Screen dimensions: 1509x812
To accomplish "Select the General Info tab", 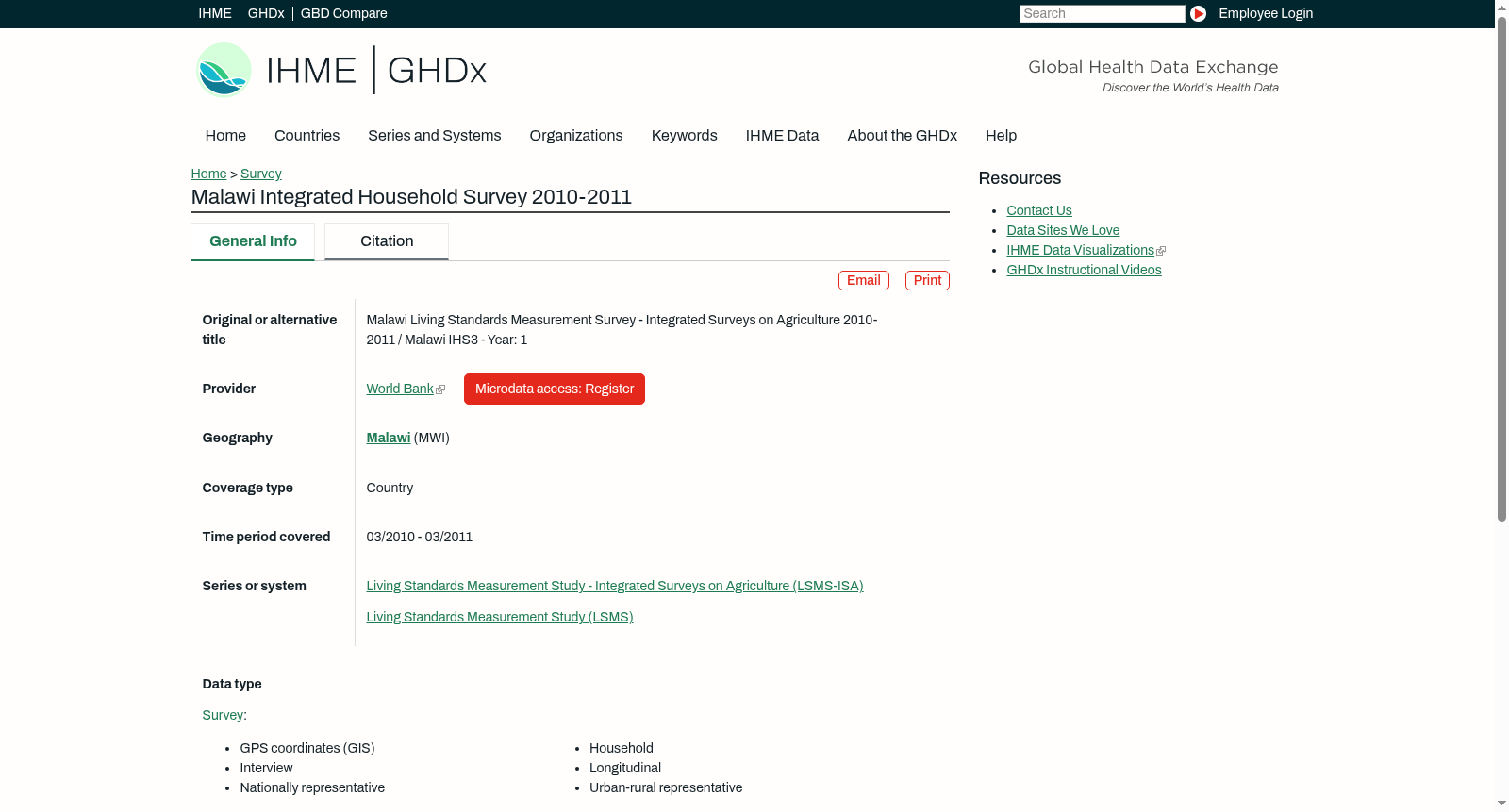I will coord(253,241).
